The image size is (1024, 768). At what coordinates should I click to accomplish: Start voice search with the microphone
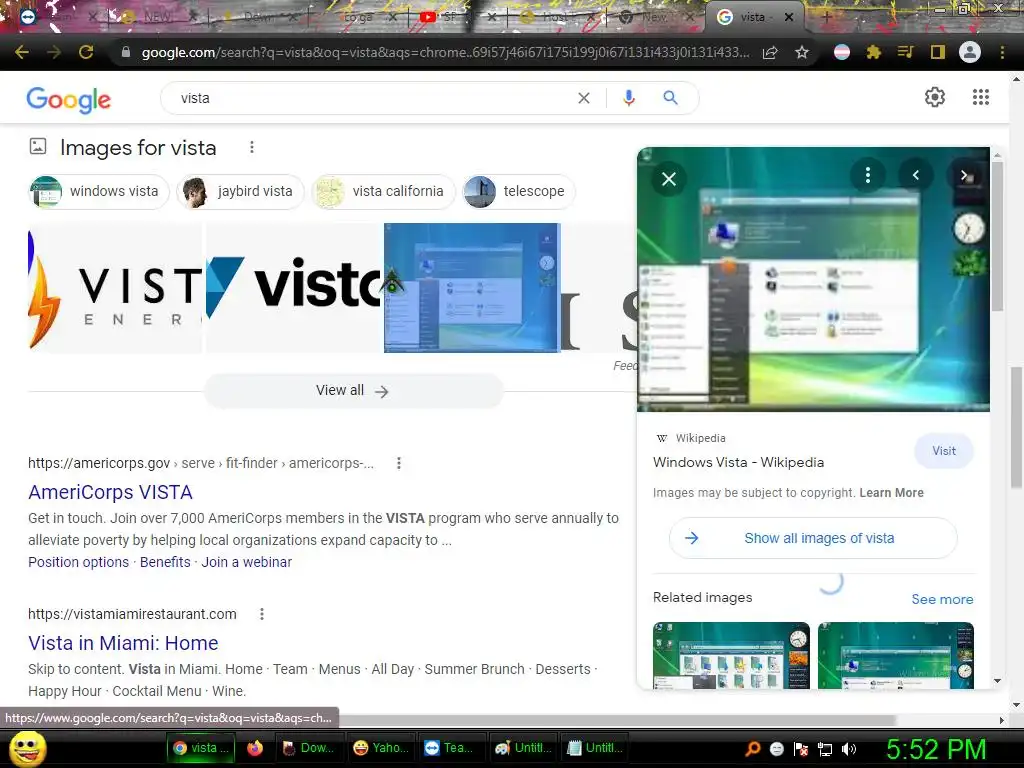coord(629,98)
